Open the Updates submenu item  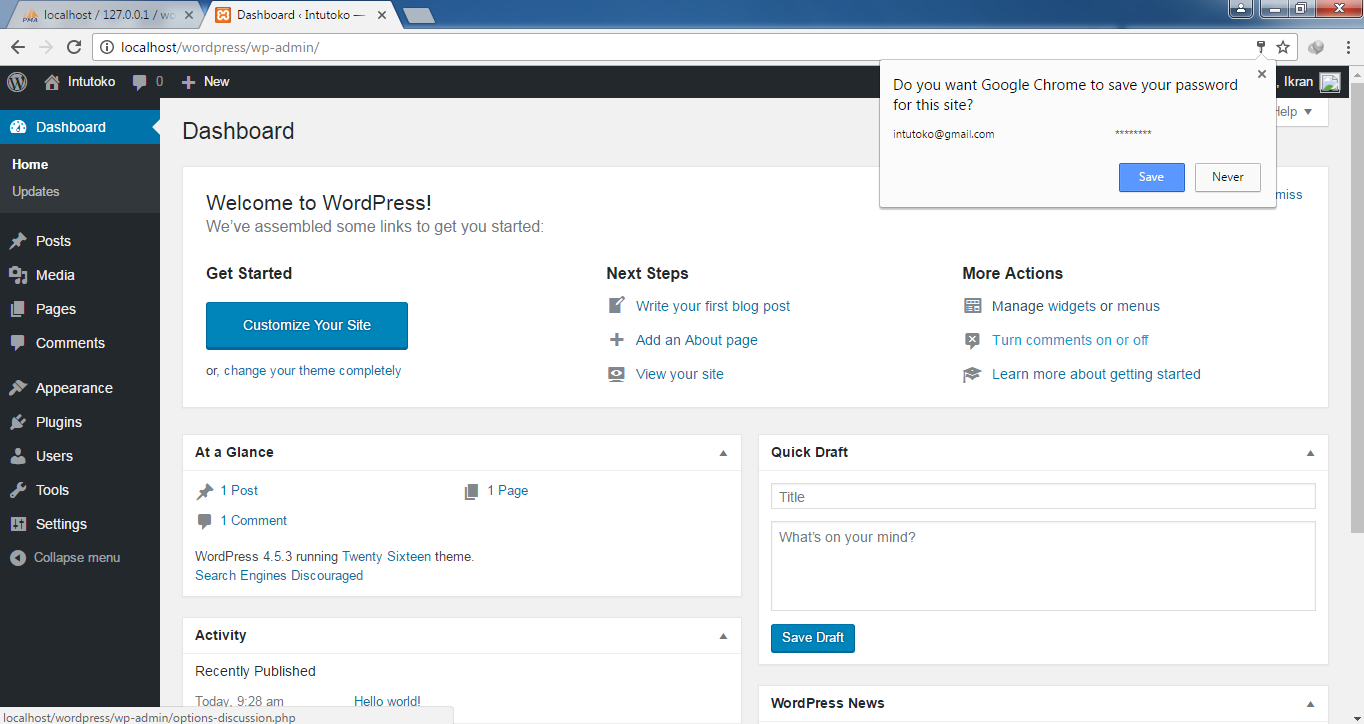36,191
